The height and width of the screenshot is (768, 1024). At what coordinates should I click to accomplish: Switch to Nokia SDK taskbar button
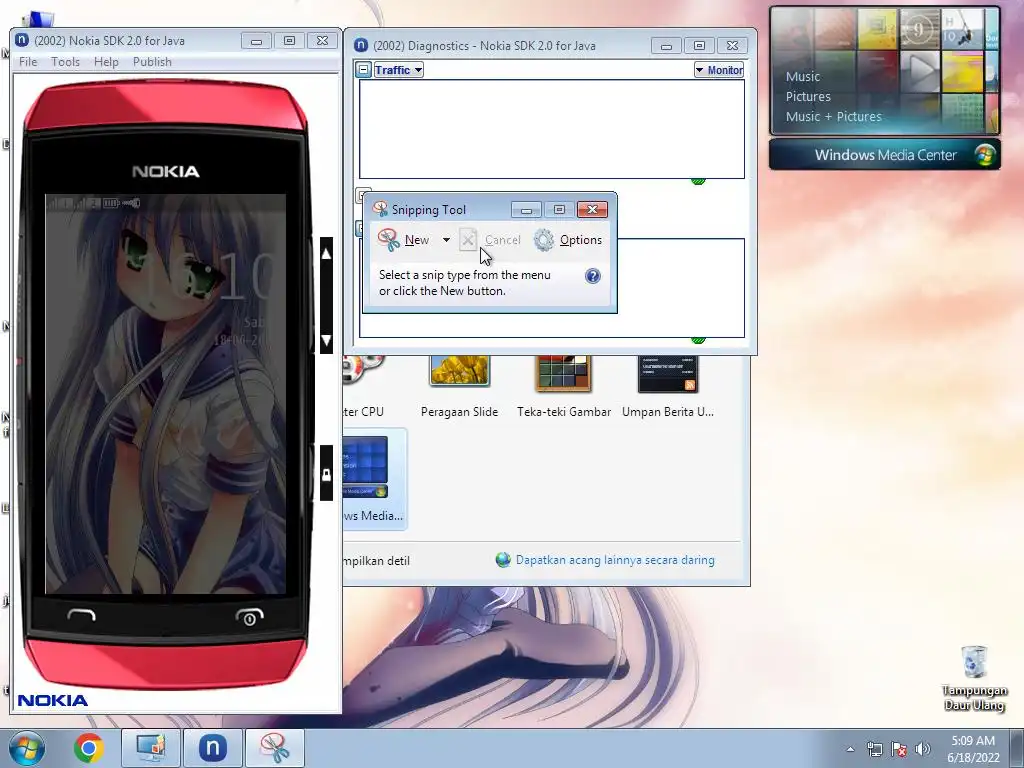point(212,748)
